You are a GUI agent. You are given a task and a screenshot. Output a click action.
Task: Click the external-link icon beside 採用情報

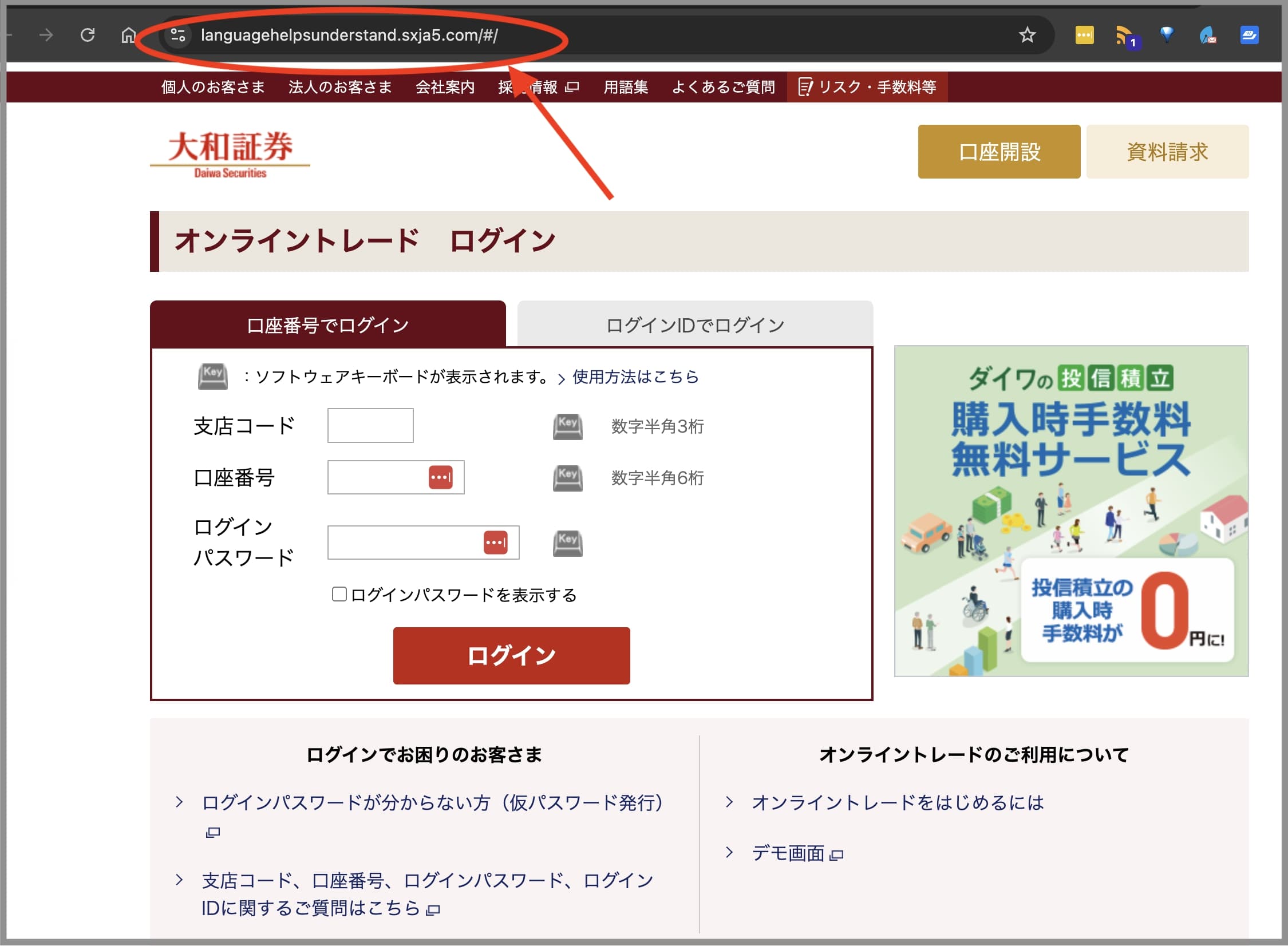[x=572, y=87]
